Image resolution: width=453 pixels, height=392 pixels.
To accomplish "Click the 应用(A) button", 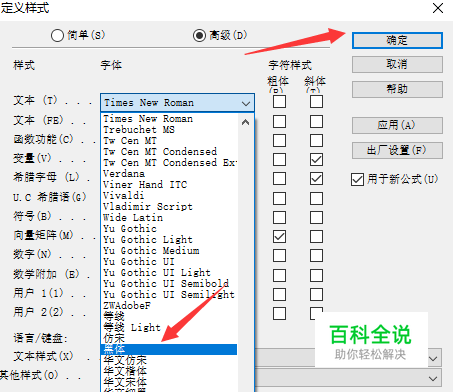I will (397, 125).
